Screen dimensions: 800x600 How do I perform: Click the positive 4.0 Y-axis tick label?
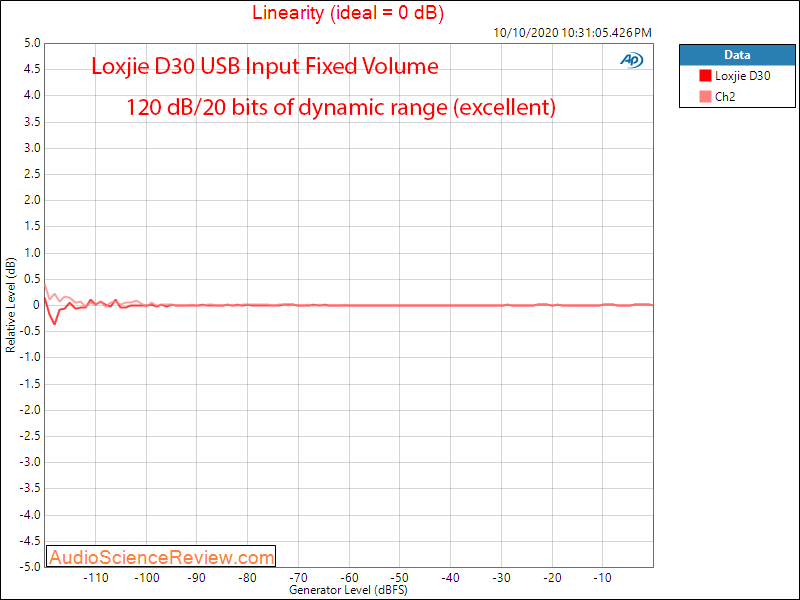point(32,95)
